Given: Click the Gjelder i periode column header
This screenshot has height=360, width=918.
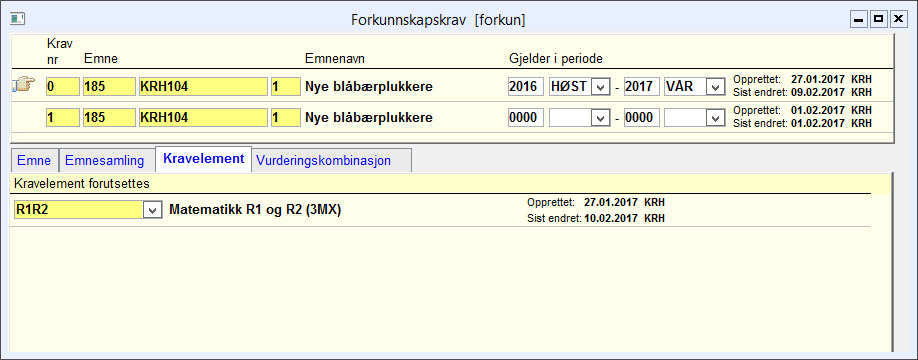Looking at the screenshot, I should point(556,59).
